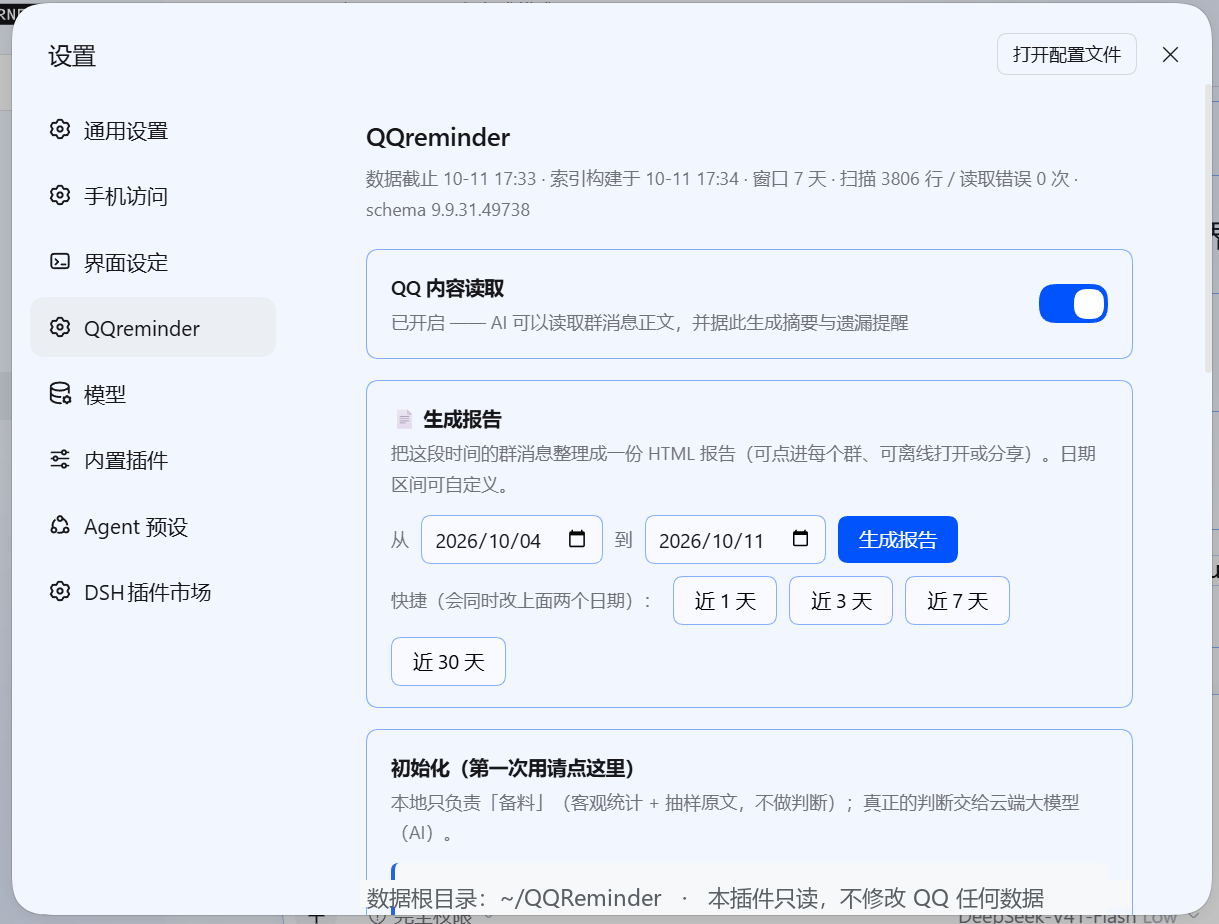The height and width of the screenshot is (924, 1219).
Task: Open 内置插件 settings
Action: 153,460
